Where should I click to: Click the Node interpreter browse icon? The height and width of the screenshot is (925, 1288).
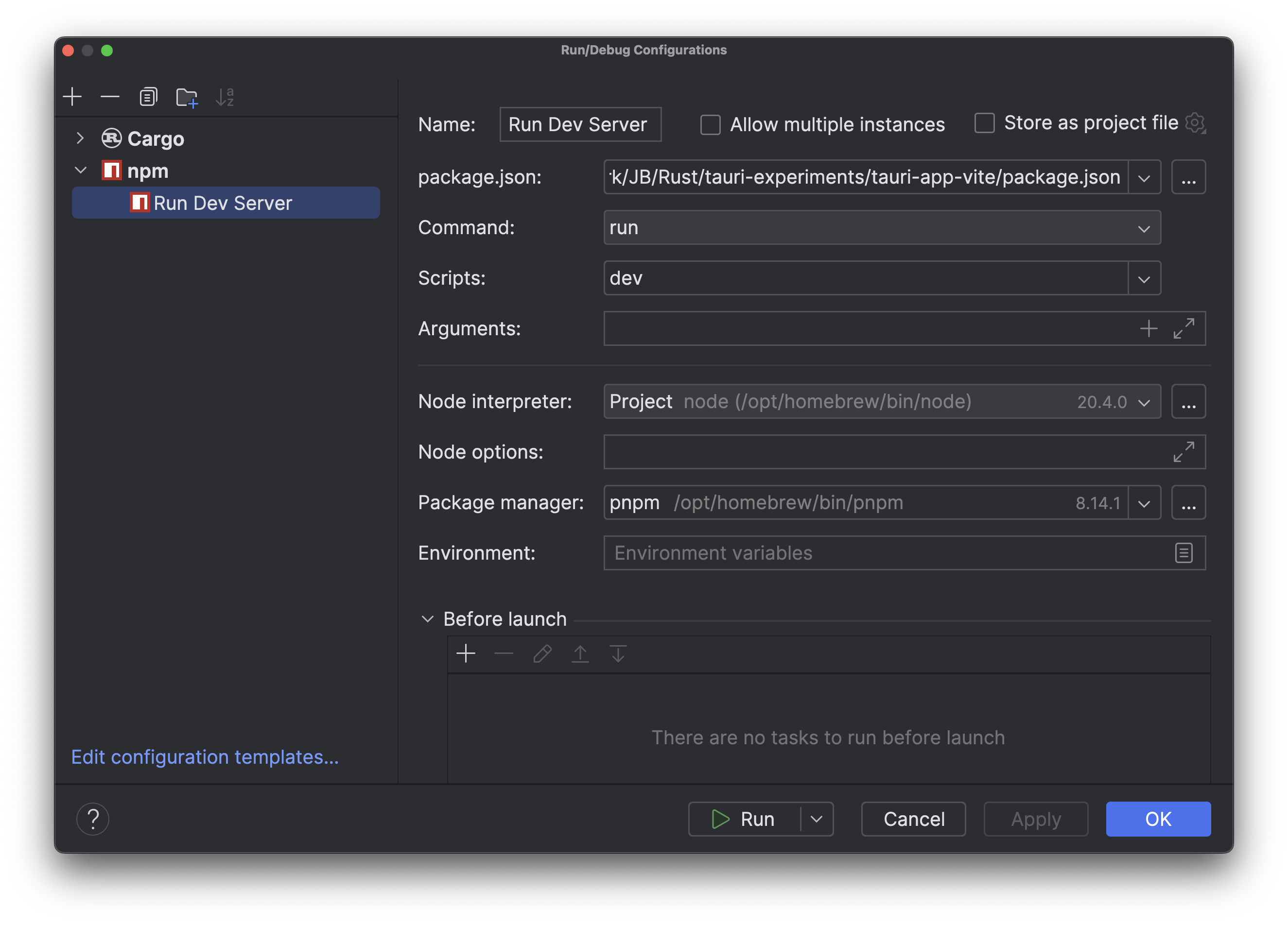pyautogui.click(x=1189, y=401)
